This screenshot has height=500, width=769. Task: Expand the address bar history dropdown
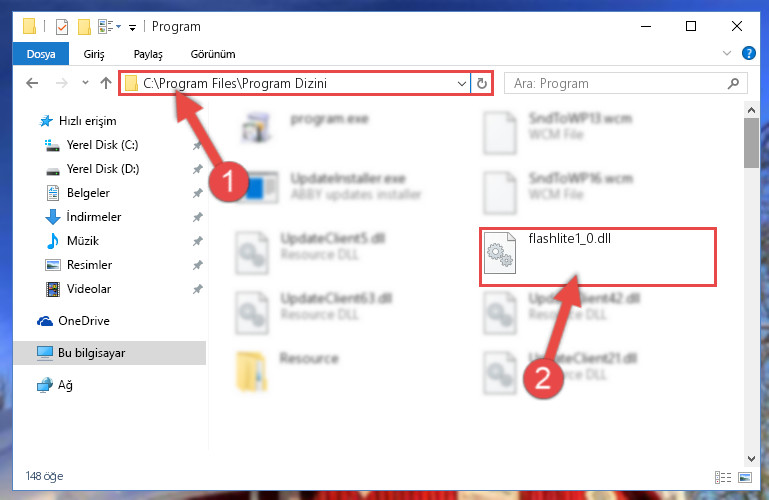click(x=461, y=83)
